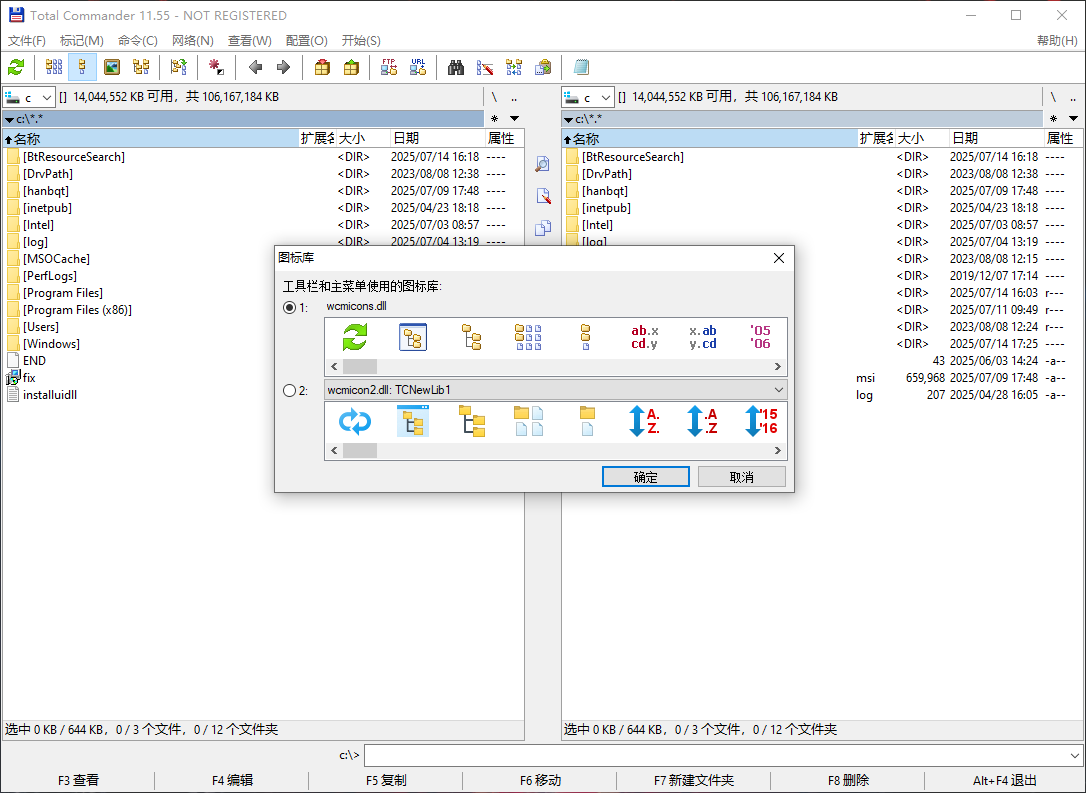Cancel the icon library dialog with 取消

742,476
